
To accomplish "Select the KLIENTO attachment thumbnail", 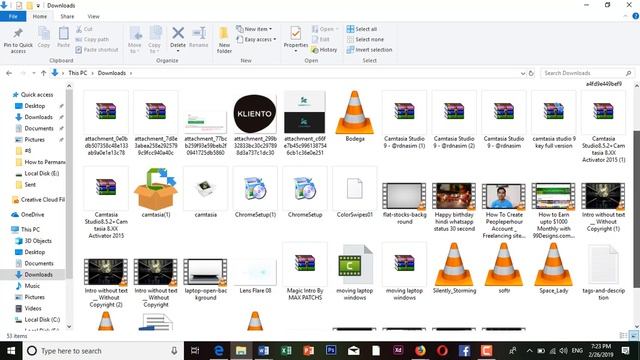I will pos(255,113).
